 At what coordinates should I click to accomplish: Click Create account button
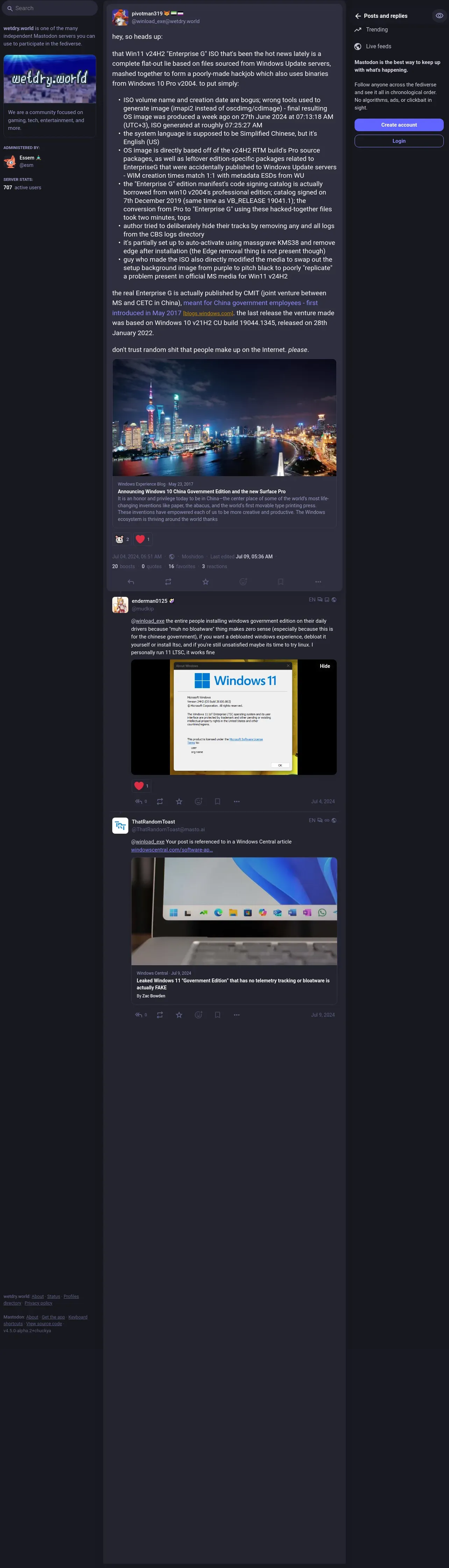(x=399, y=125)
